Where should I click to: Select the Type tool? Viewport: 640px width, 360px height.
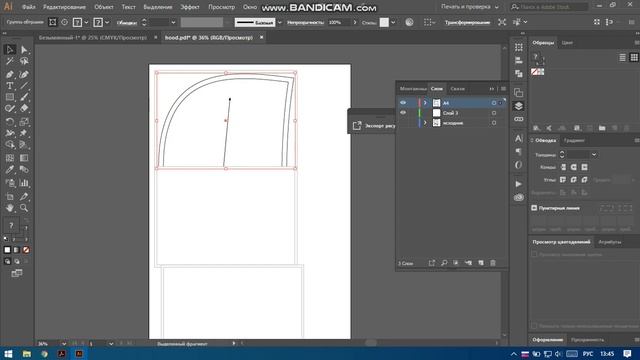(x=9, y=86)
